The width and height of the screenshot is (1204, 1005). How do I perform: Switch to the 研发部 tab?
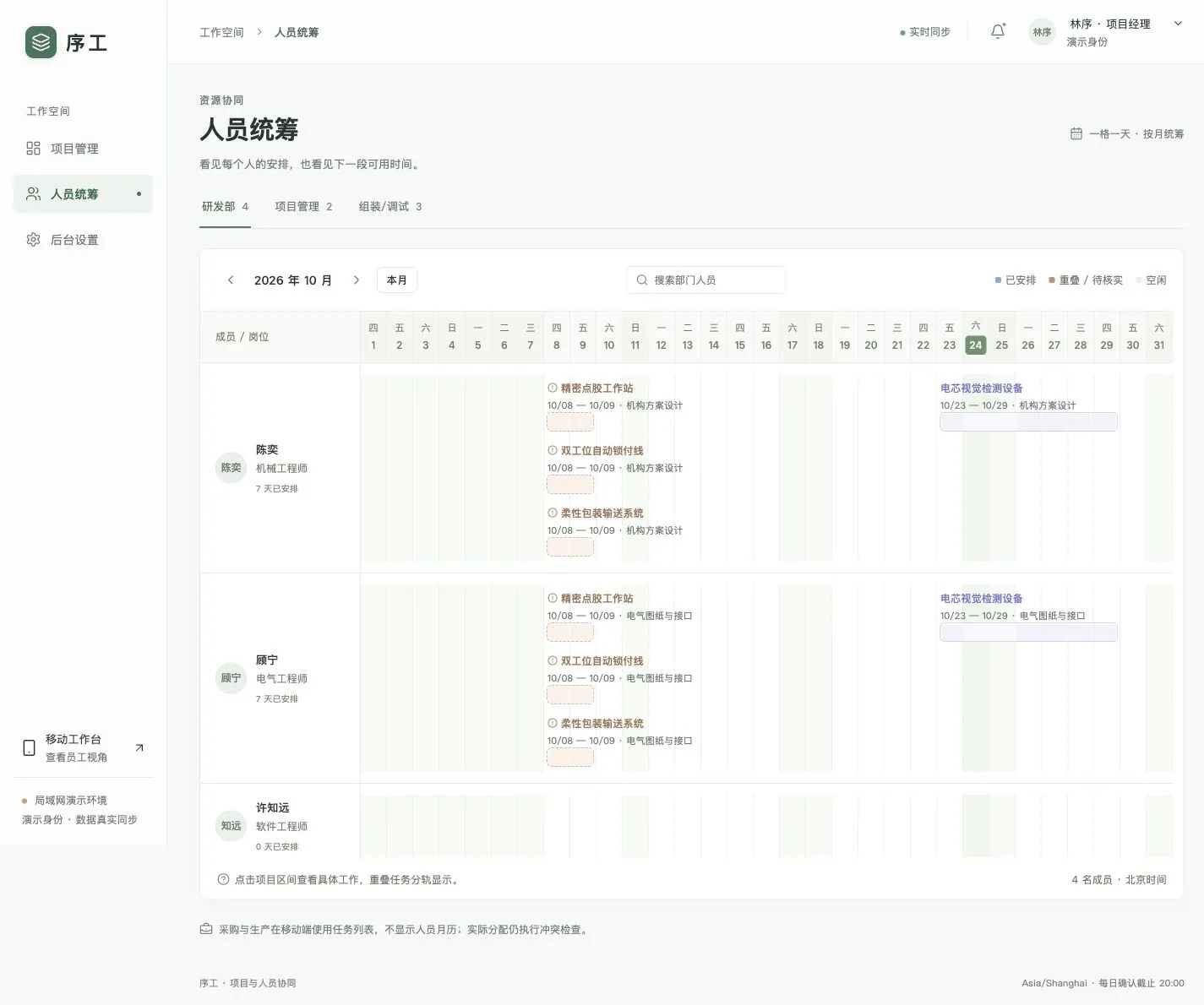pyautogui.click(x=225, y=207)
